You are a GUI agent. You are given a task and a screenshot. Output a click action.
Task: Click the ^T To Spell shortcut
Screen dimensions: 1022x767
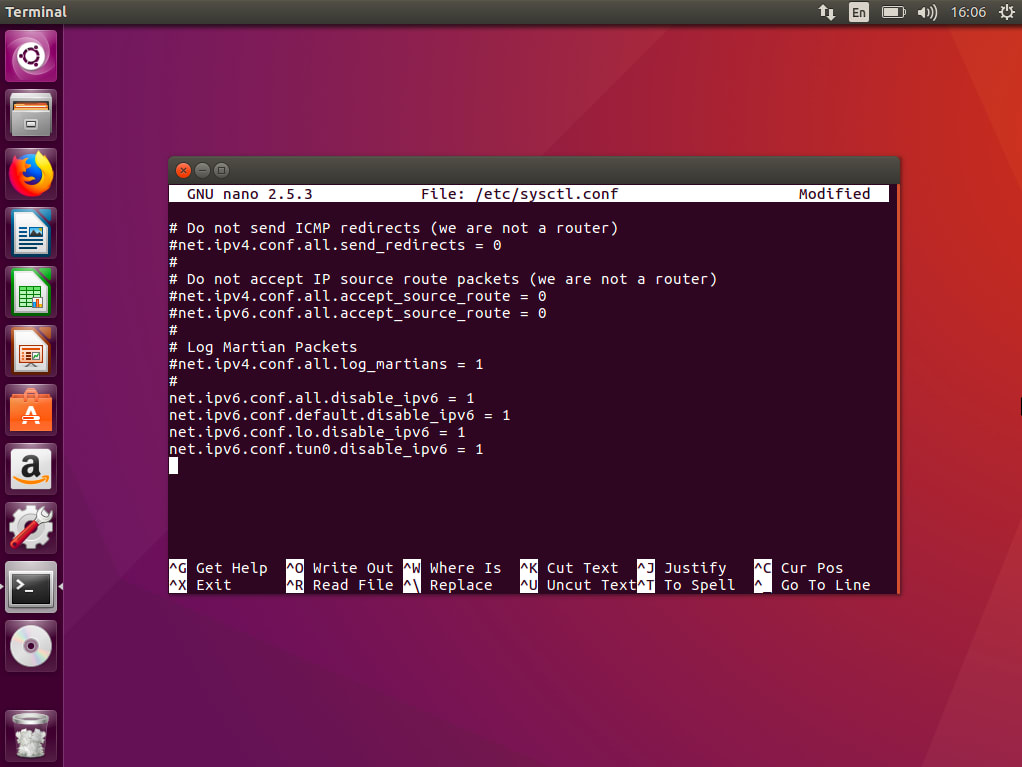[x=686, y=585]
